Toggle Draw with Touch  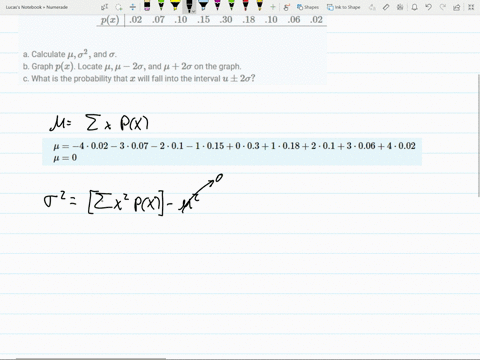click(x=286, y=7)
